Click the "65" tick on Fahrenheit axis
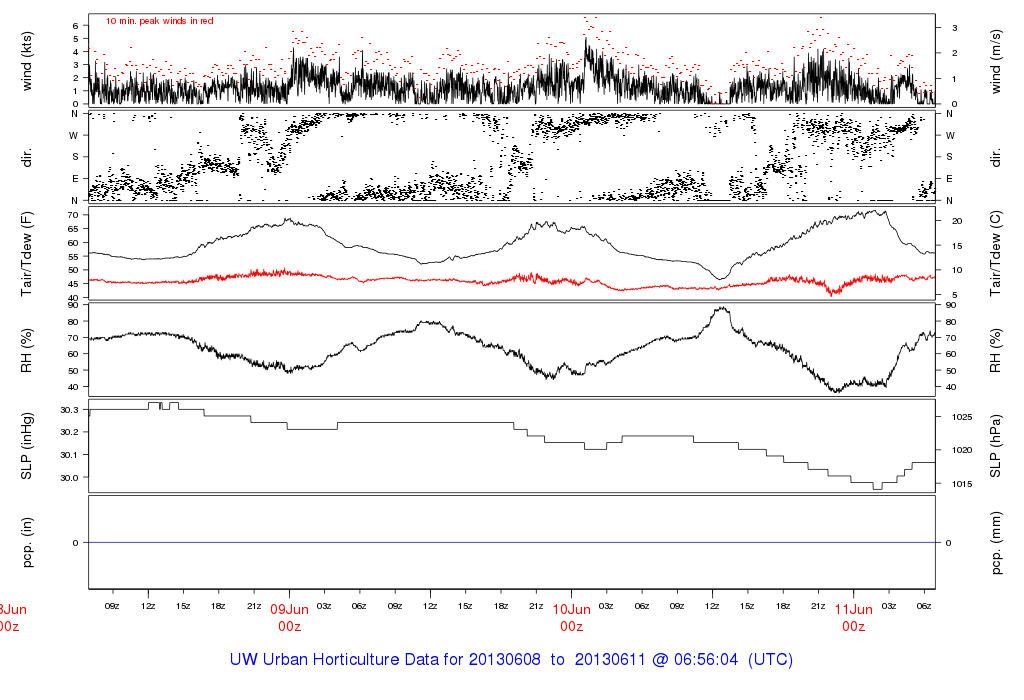The image size is (1024, 700). click(72, 229)
